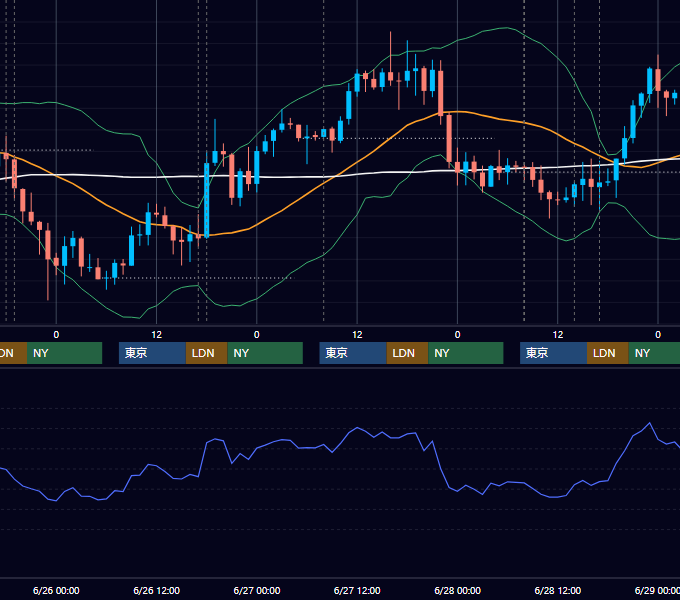The height and width of the screenshot is (600, 680).
Task: Select the NY session bar spanning 6/29 00:00
Action: click(x=654, y=353)
